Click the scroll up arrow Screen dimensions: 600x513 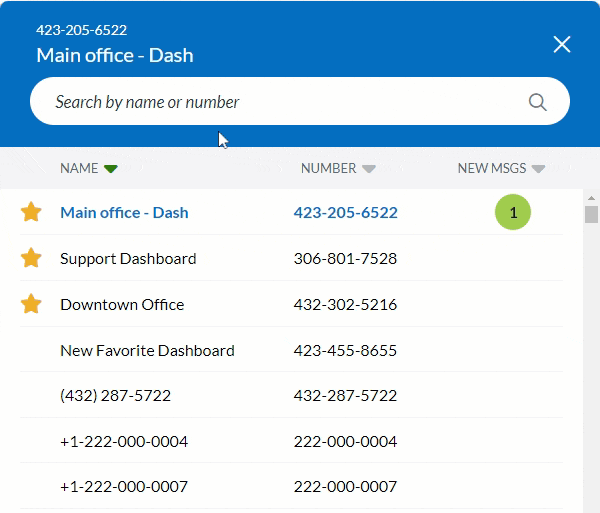[x=591, y=198]
